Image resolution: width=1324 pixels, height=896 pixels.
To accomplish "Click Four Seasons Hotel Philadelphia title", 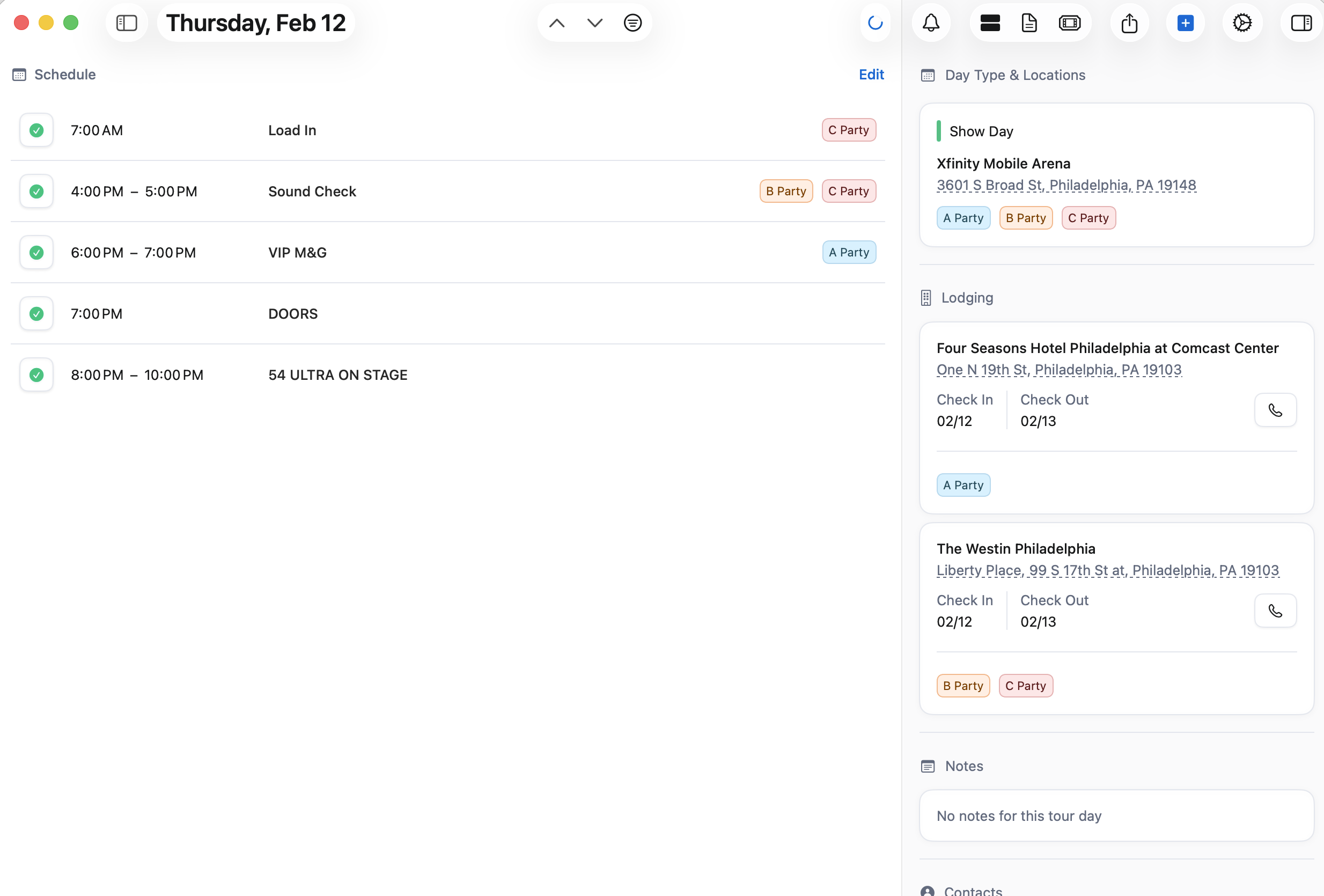I will pyautogui.click(x=1107, y=348).
